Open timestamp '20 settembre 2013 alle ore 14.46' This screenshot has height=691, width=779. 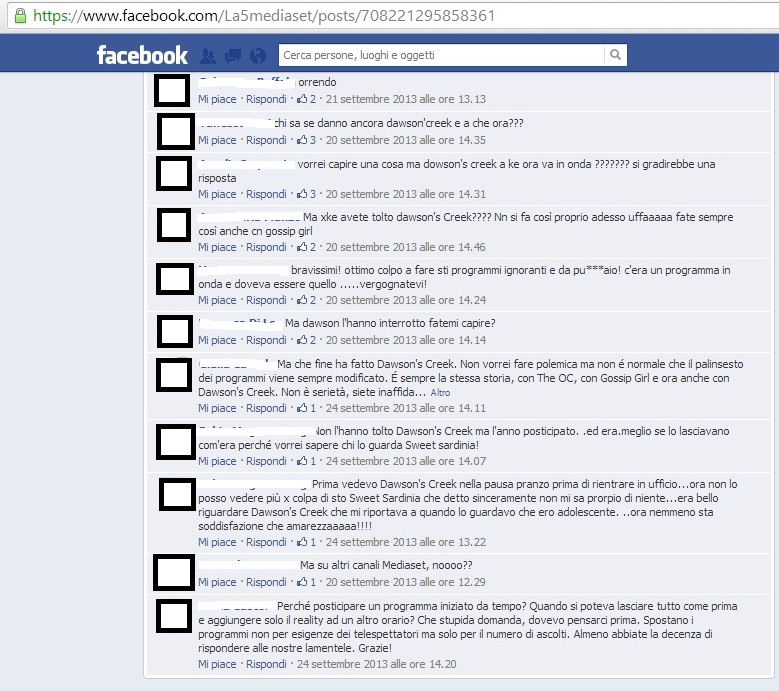(x=405, y=247)
